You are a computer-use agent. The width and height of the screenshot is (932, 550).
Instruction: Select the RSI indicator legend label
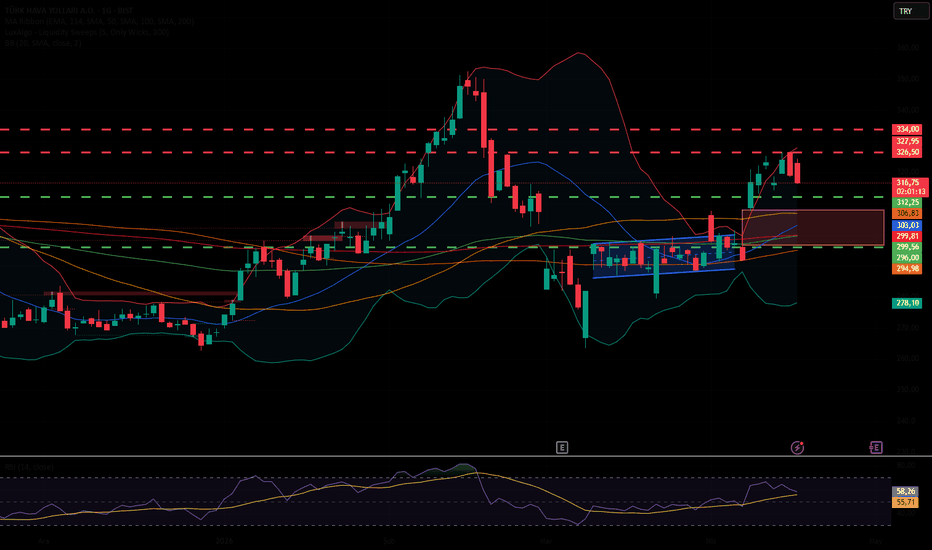[x=29, y=467]
